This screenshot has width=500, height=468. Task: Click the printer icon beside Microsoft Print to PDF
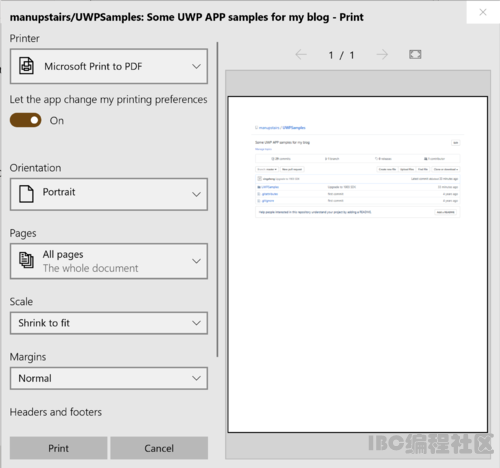[x=26, y=66]
